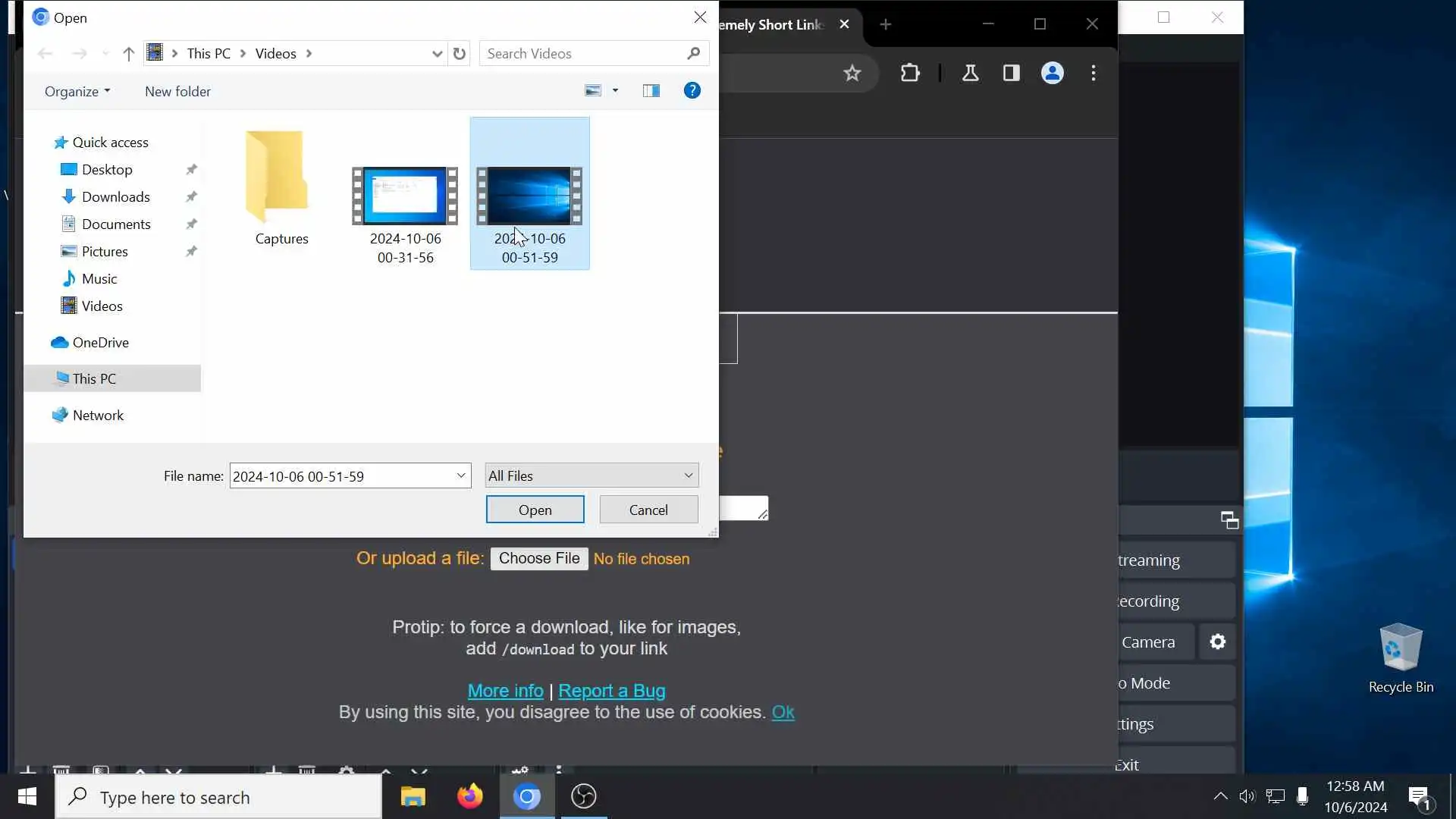The width and height of the screenshot is (1456, 819).
Task: Open Firefox from the taskbar
Action: pos(469,796)
